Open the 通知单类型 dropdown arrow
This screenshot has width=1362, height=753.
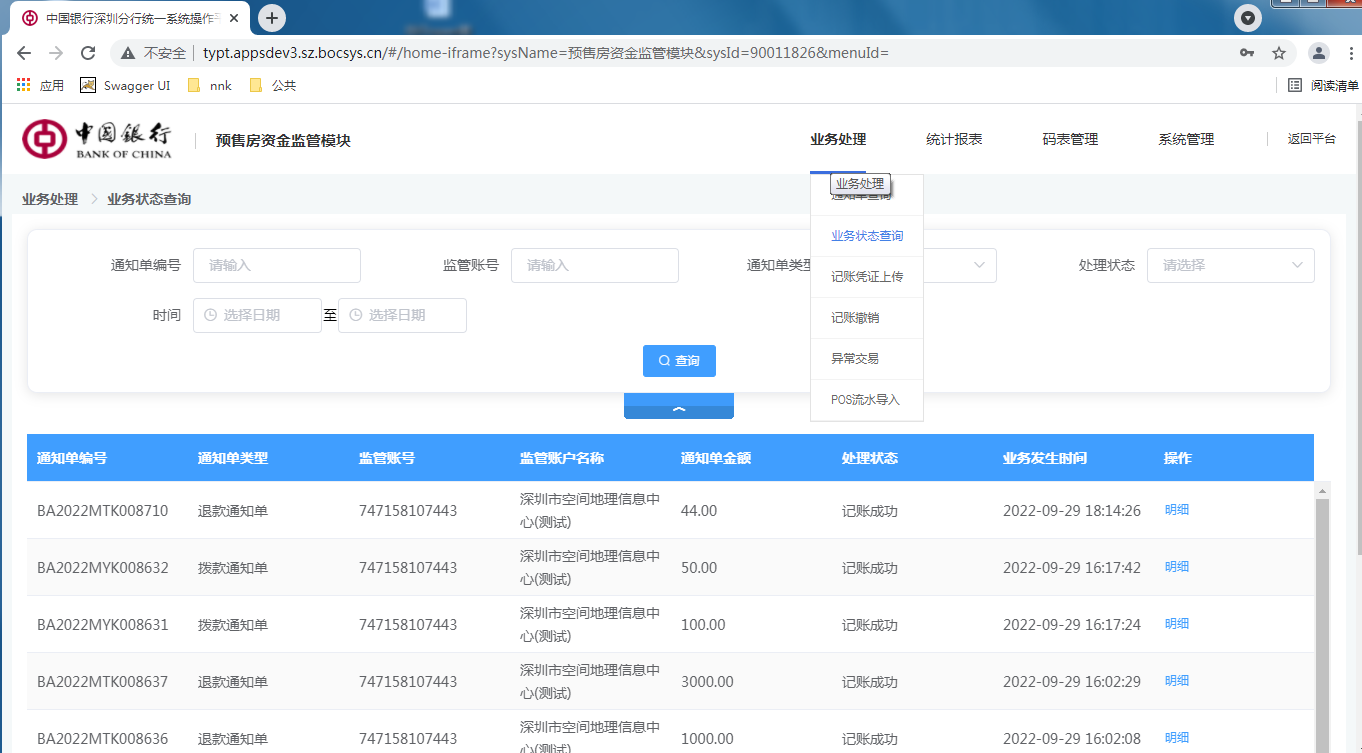[x=979, y=265]
